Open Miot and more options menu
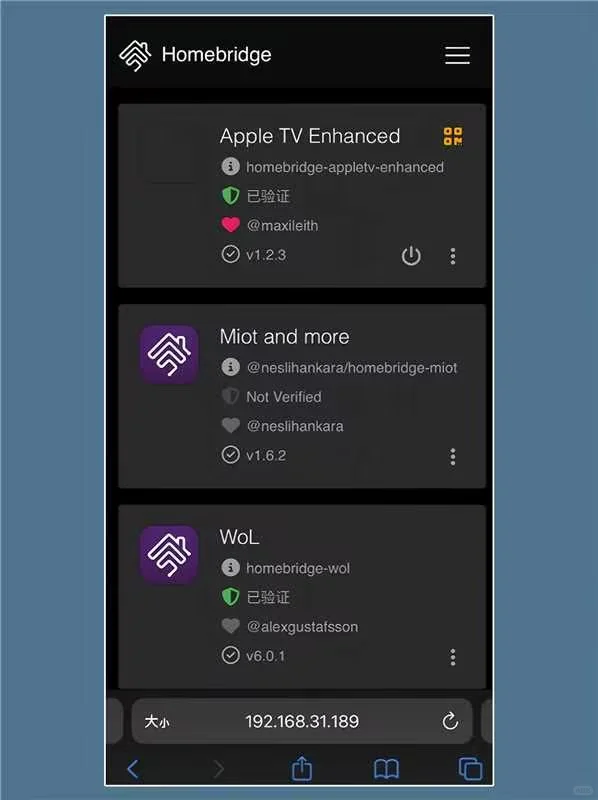Screen dimensions: 598x800 (453, 456)
